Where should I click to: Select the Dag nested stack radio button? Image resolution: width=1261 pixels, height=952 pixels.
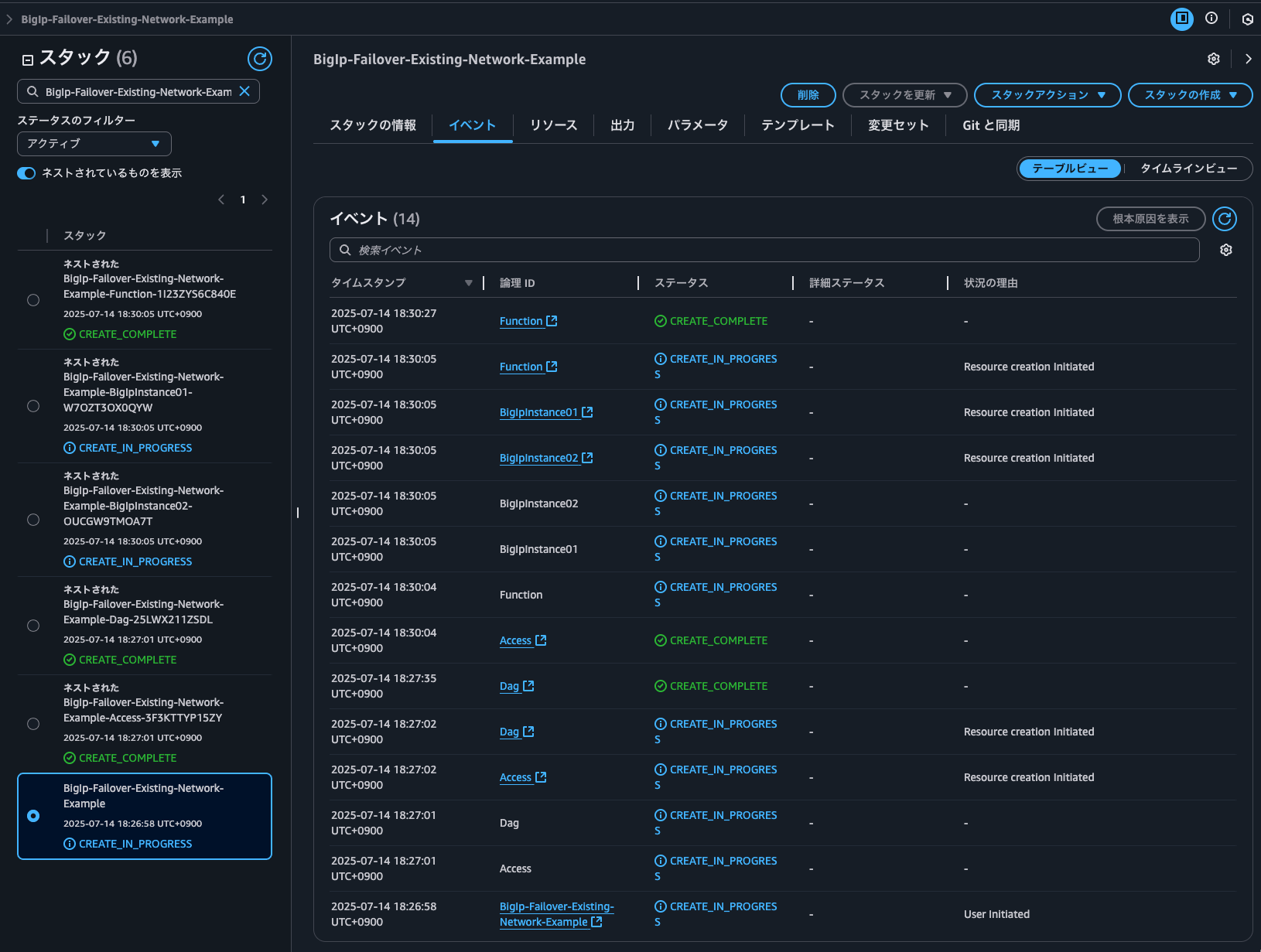coord(33,626)
